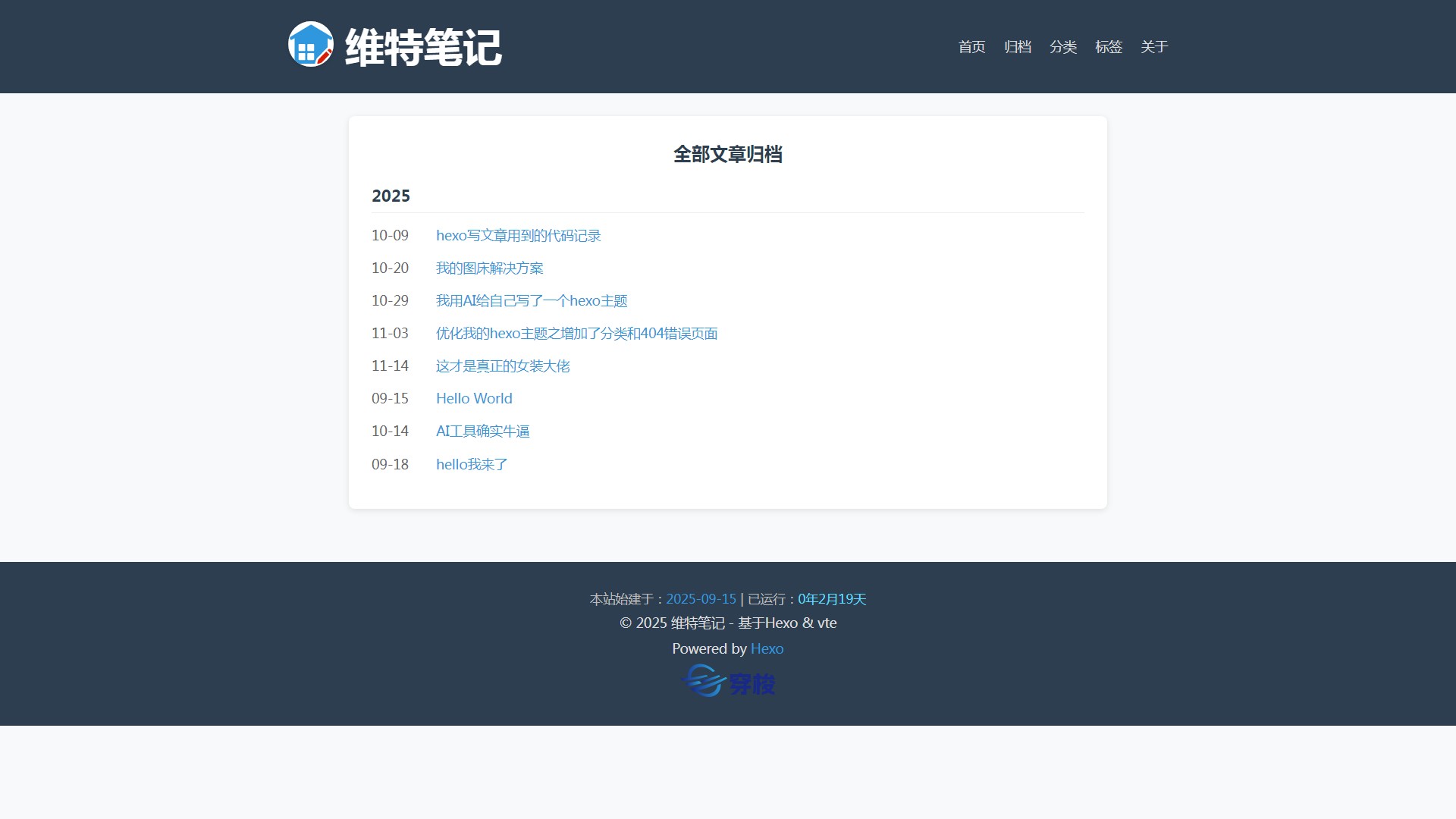The height and width of the screenshot is (819, 1456).
Task: Click the house logo icon
Action: coord(311,45)
